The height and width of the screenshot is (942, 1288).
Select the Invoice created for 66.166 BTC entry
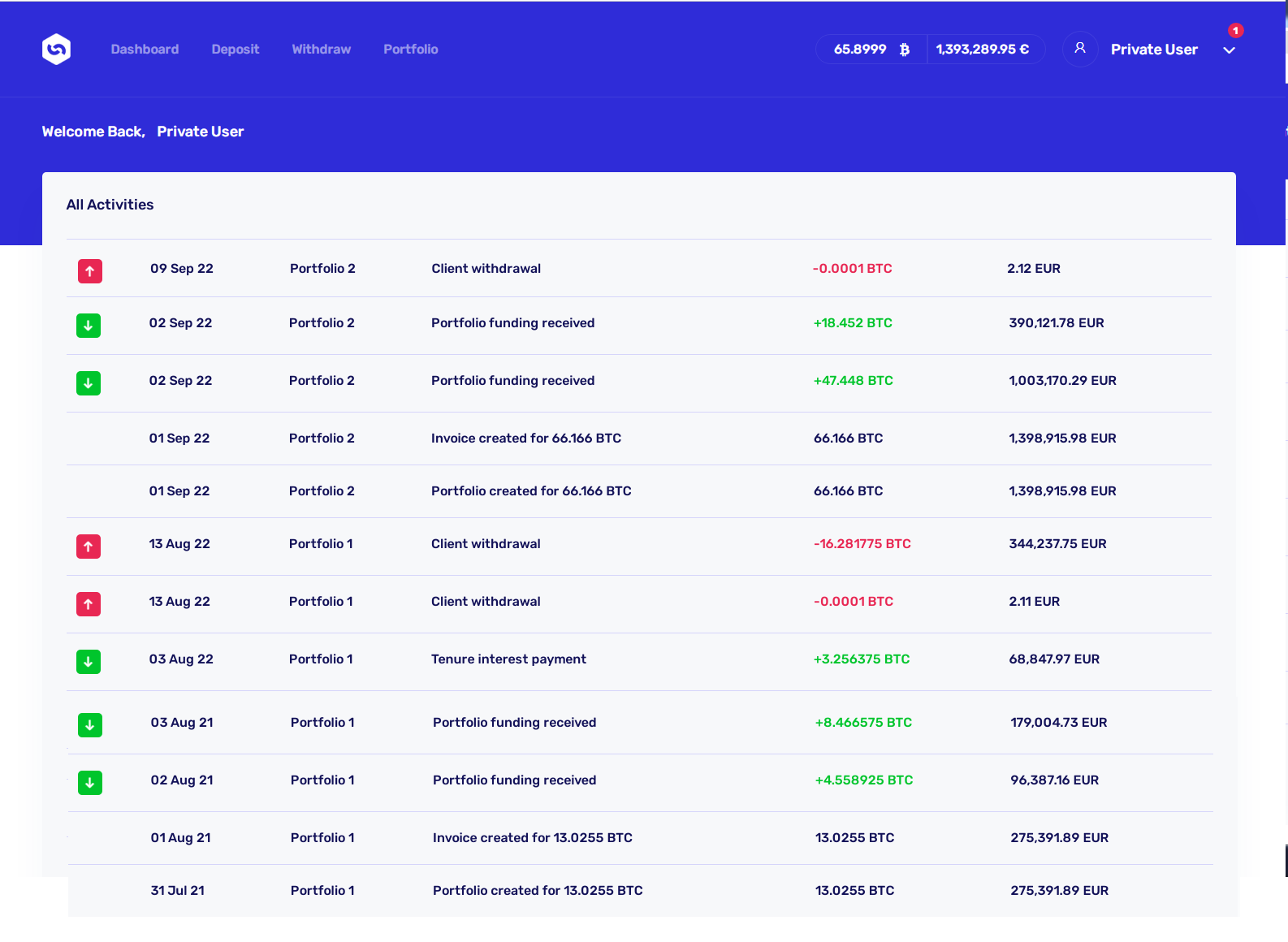(x=526, y=439)
